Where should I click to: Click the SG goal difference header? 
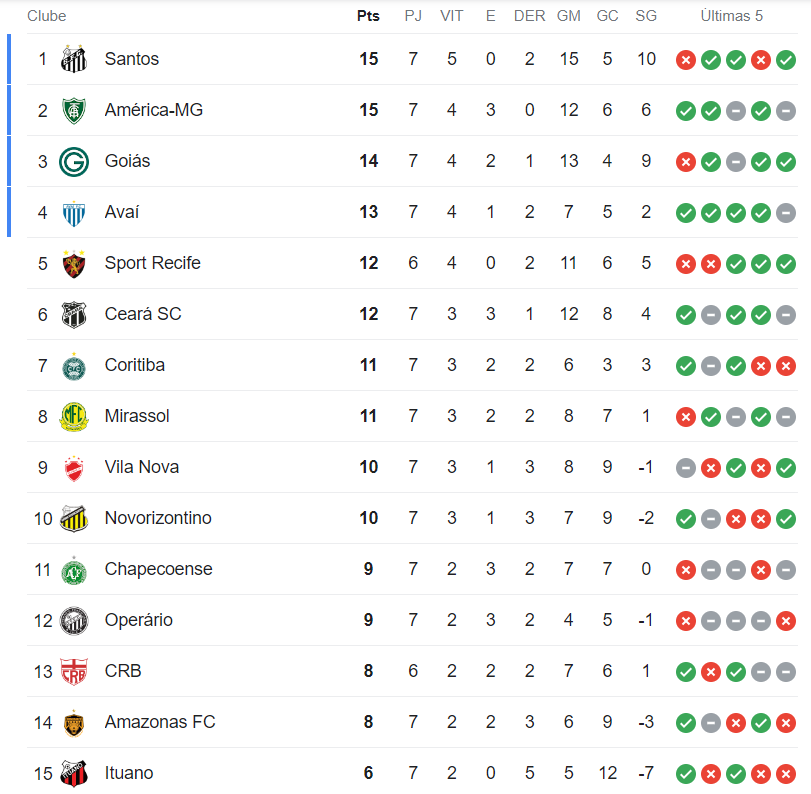click(646, 16)
